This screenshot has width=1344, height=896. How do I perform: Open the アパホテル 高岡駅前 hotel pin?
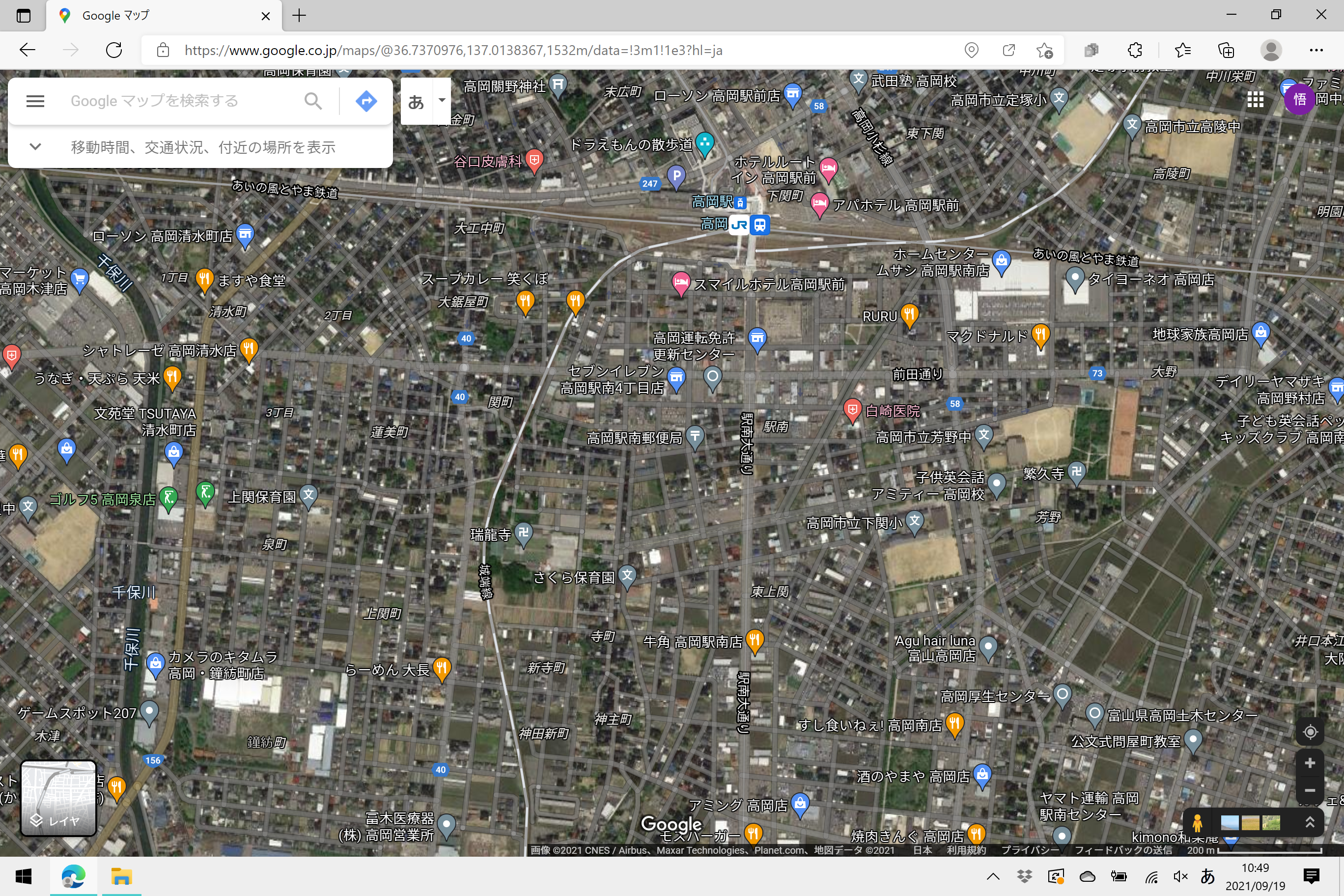[x=819, y=205]
